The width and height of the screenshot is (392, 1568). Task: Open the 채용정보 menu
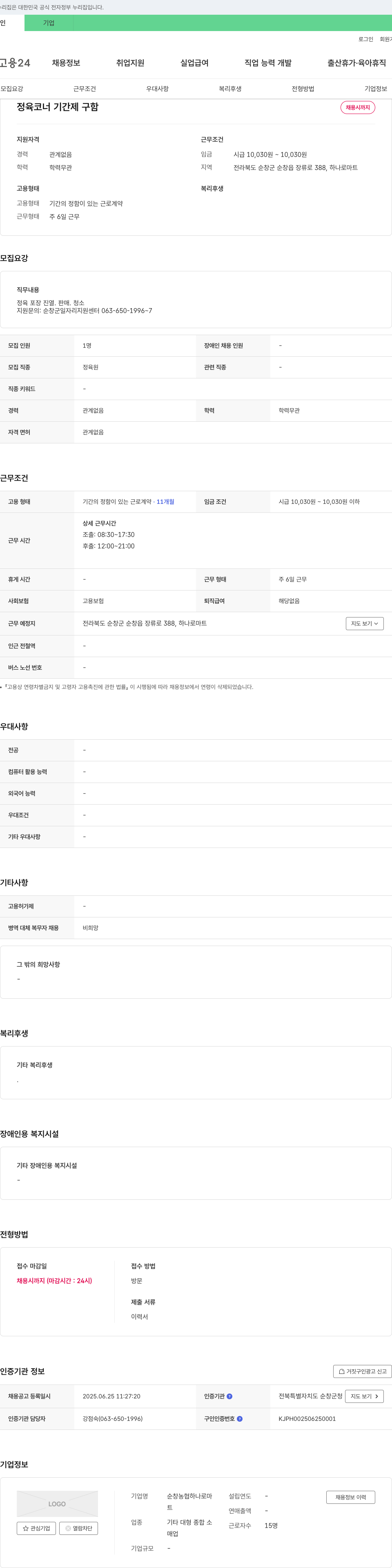tap(66, 63)
